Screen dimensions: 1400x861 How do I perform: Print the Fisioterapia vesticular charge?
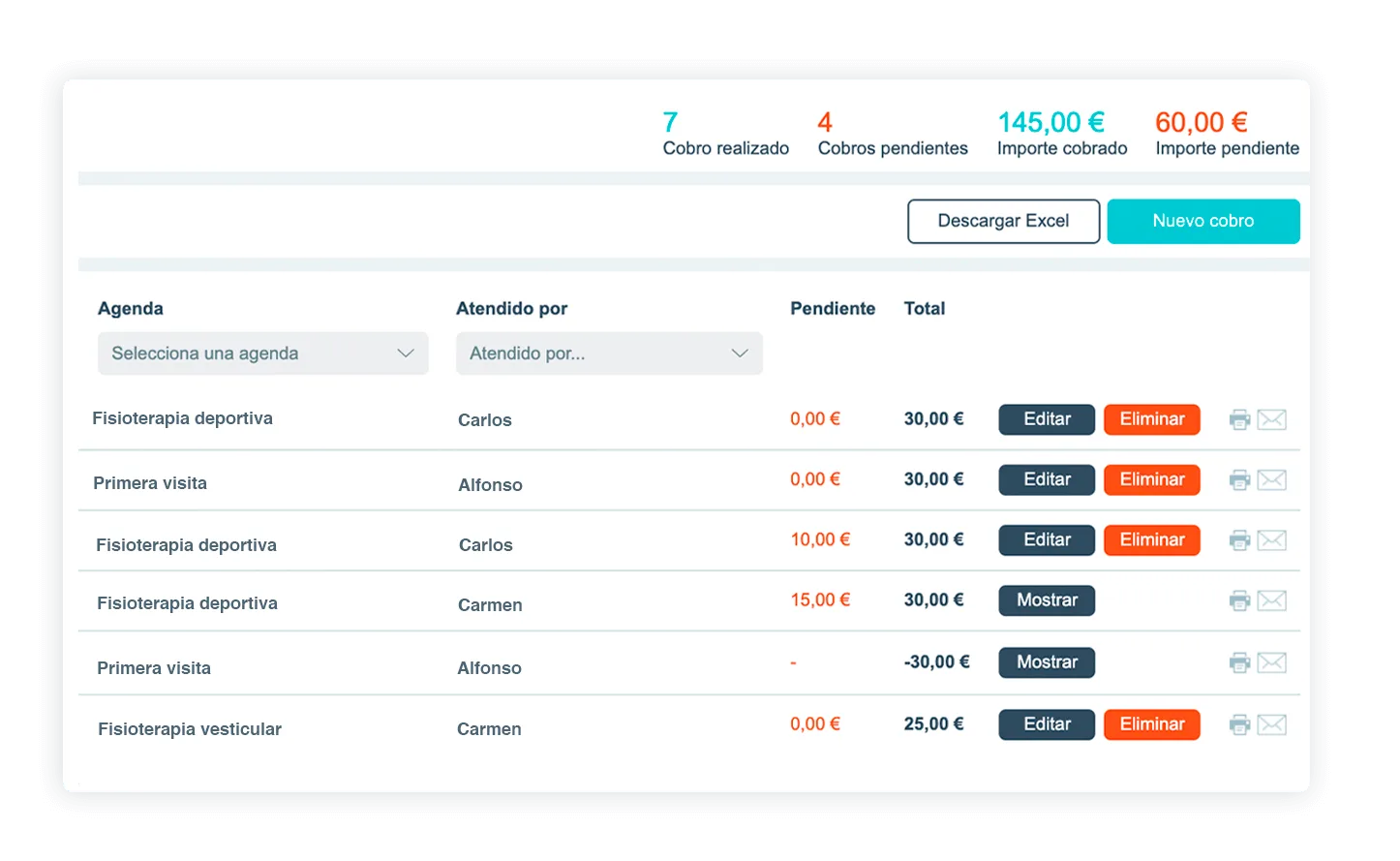click(x=1239, y=724)
